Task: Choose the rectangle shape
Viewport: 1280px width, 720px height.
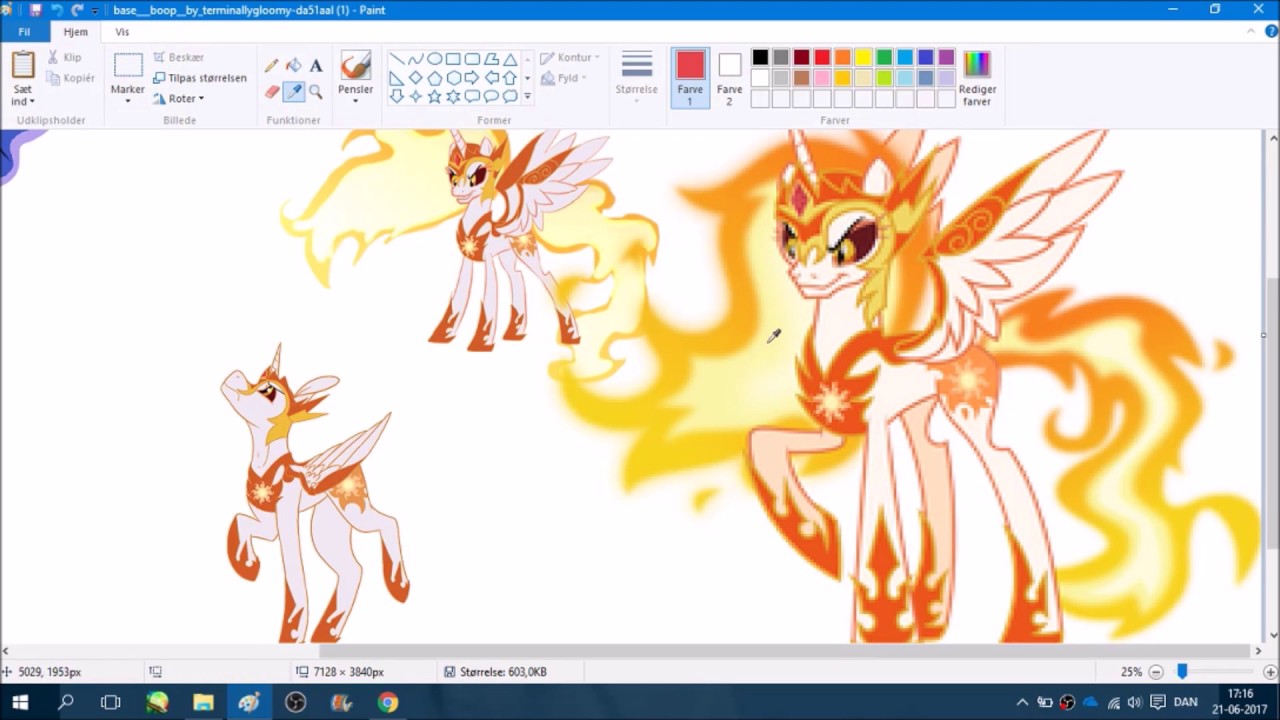Action: coord(453,59)
